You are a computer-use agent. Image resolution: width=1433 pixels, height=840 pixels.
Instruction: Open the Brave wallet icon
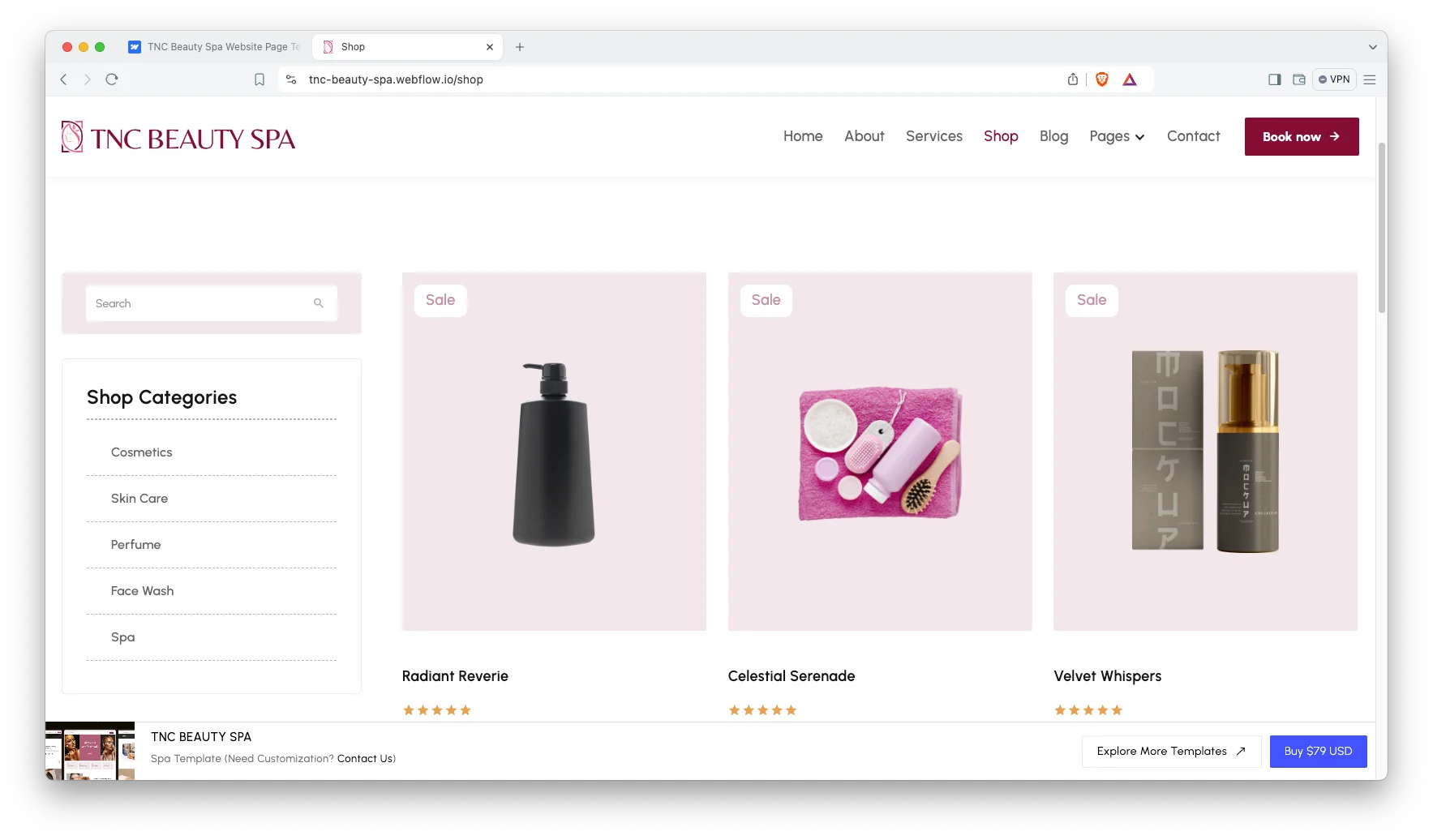click(x=1298, y=79)
